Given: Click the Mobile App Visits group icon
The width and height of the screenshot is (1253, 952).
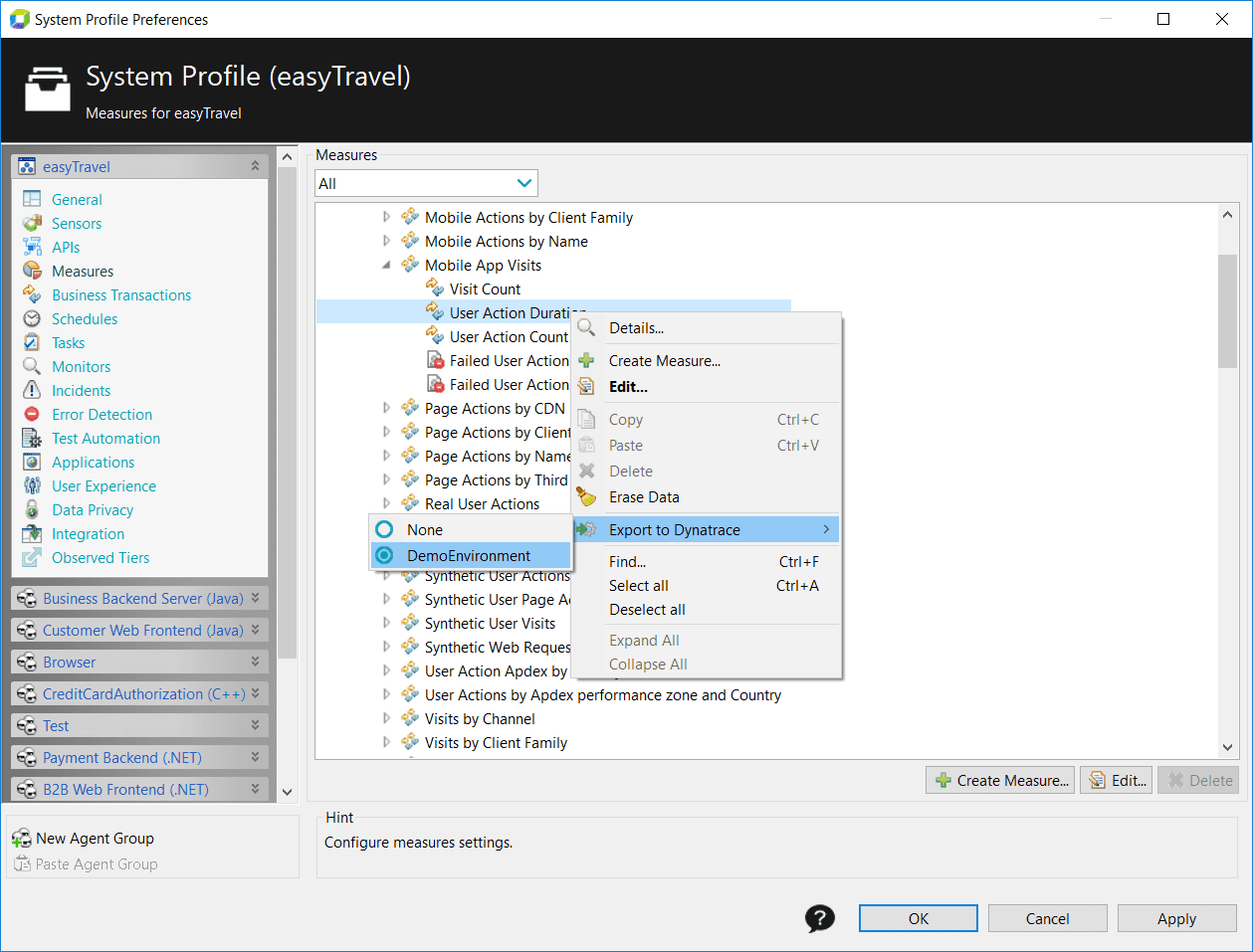Looking at the screenshot, I should click(x=410, y=265).
